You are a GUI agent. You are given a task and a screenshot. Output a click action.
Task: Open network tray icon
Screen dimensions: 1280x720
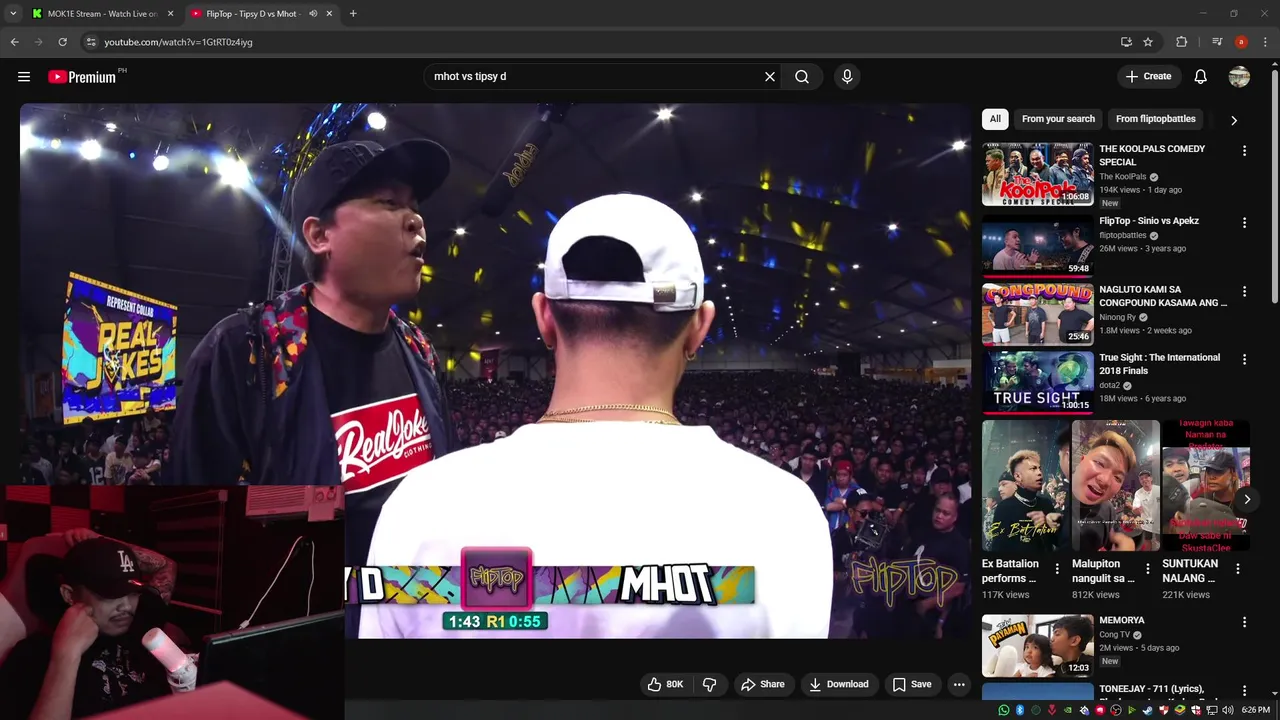pyautogui.click(x=1212, y=710)
